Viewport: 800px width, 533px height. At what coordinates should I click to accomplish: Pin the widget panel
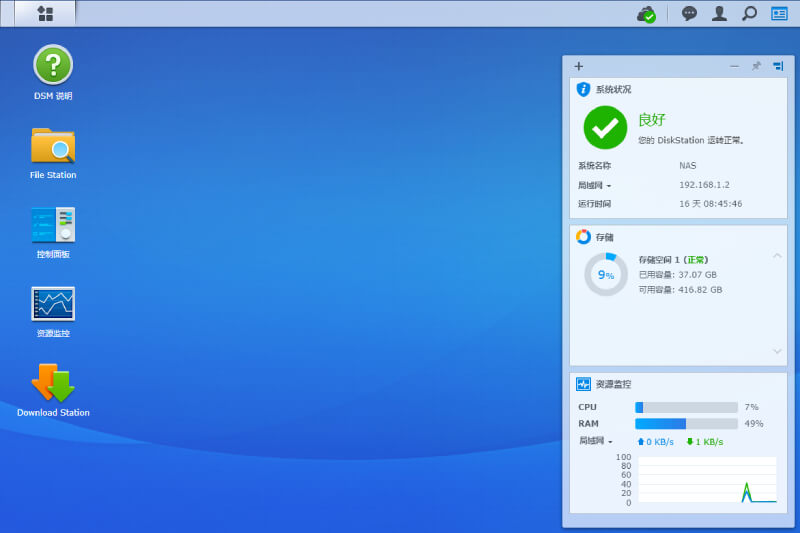(757, 66)
